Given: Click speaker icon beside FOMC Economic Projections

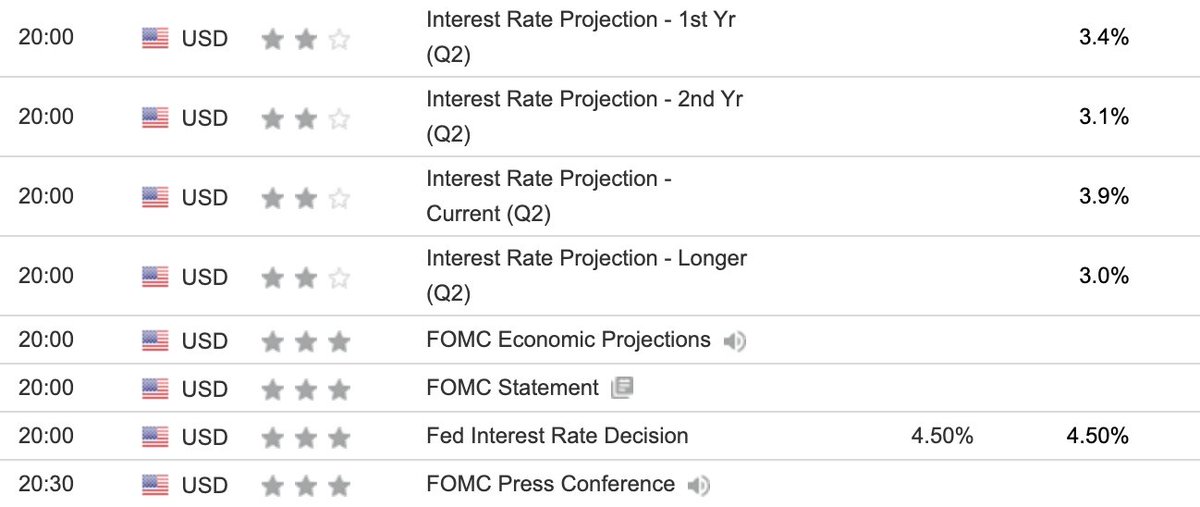Looking at the screenshot, I should [735, 341].
